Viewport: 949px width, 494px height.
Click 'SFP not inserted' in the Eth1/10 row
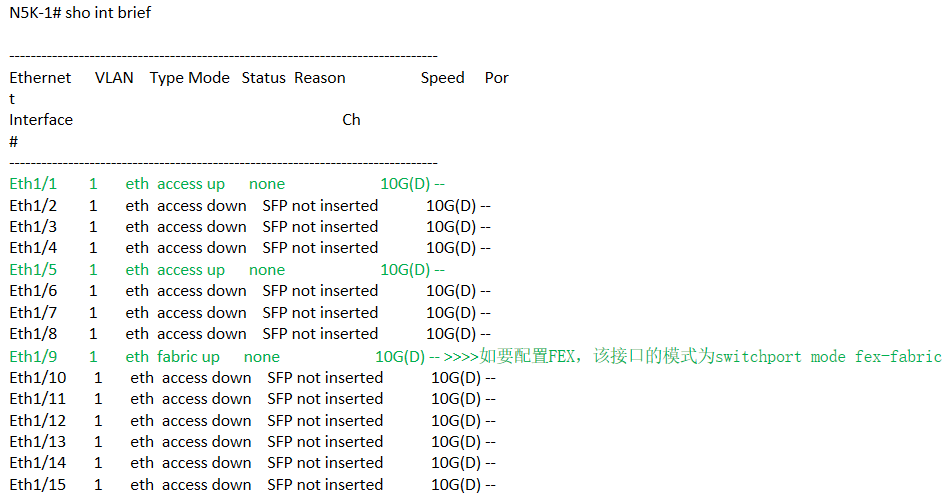click(x=325, y=378)
